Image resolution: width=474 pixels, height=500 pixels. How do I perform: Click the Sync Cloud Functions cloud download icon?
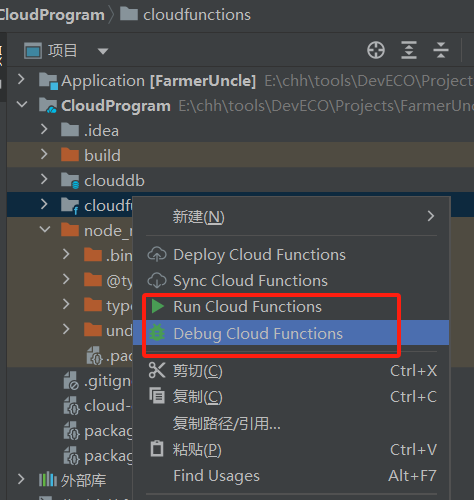pyautogui.click(x=157, y=281)
